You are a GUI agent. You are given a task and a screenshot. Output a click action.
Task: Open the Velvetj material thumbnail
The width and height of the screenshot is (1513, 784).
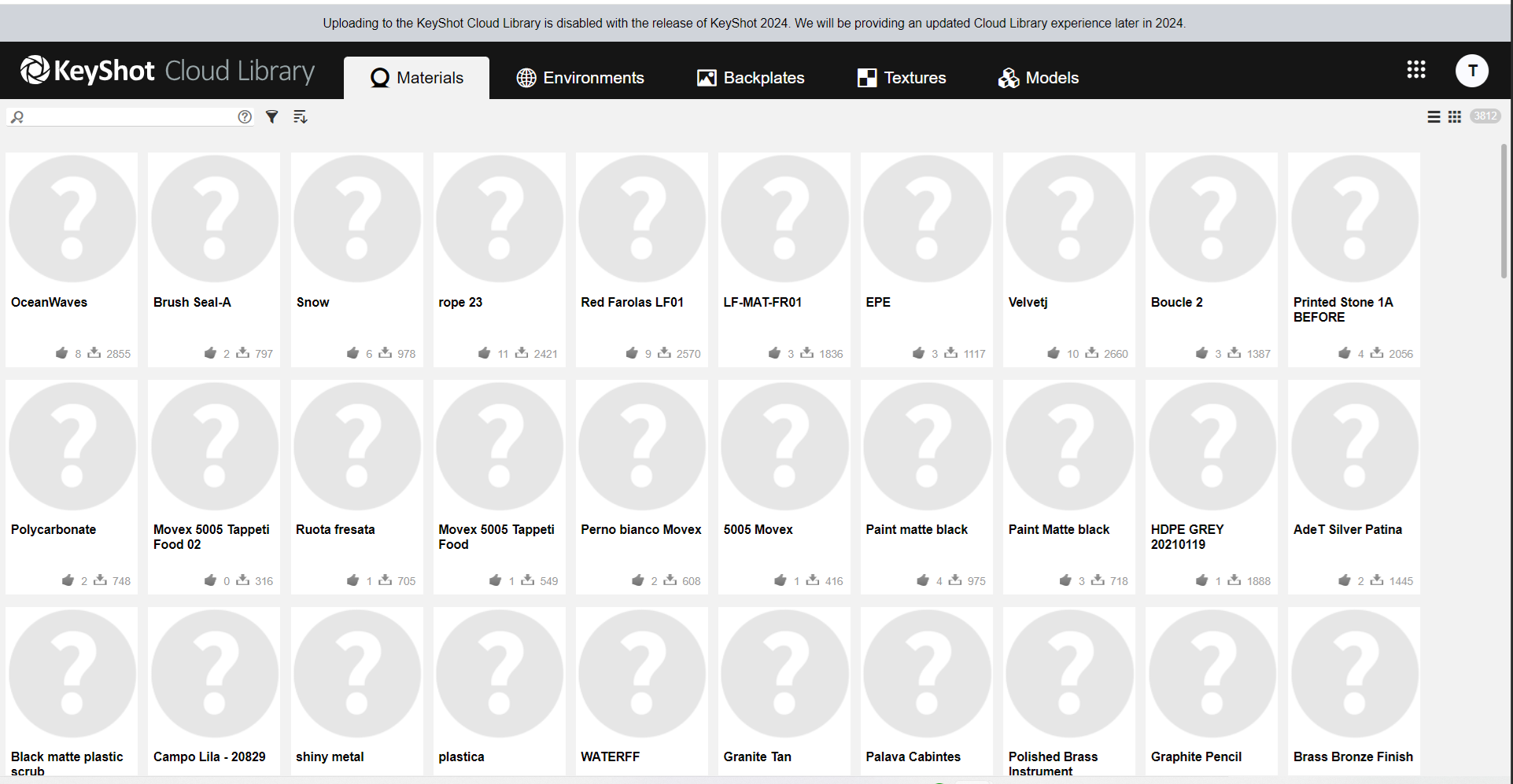[x=1069, y=219]
